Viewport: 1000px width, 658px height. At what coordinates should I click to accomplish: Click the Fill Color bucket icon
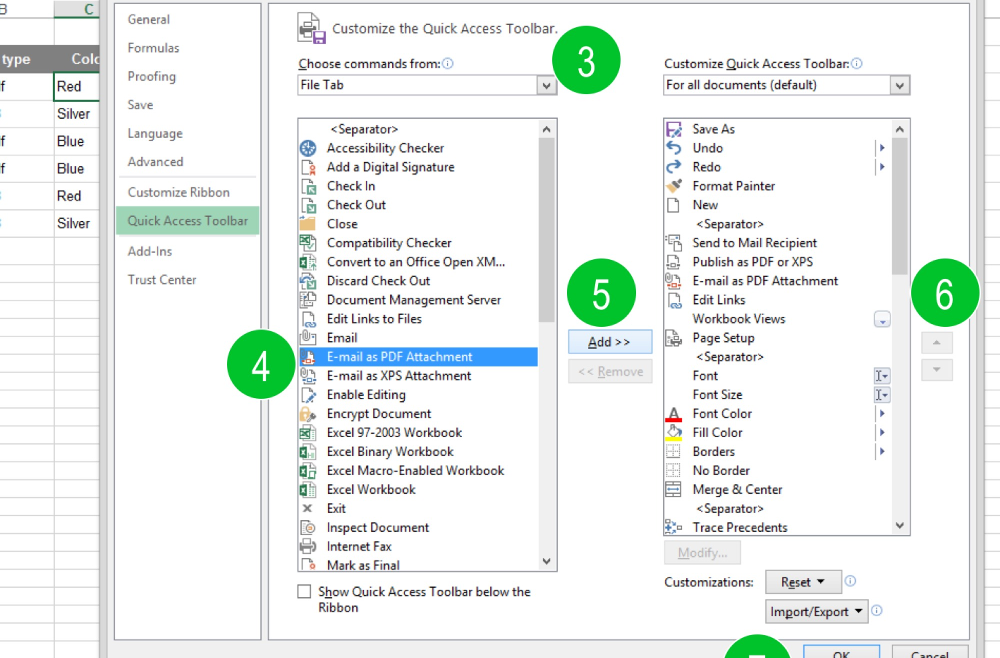(x=673, y=433)
